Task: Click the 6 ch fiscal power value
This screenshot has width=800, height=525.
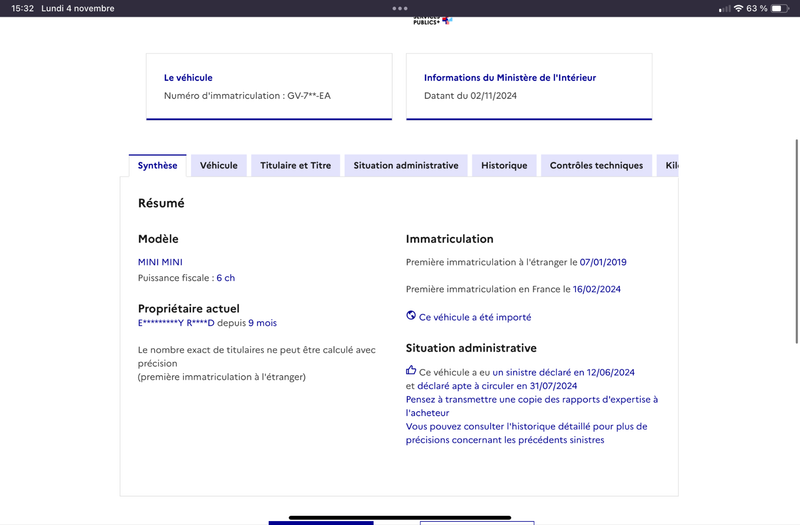Action: tap(226, 278)
